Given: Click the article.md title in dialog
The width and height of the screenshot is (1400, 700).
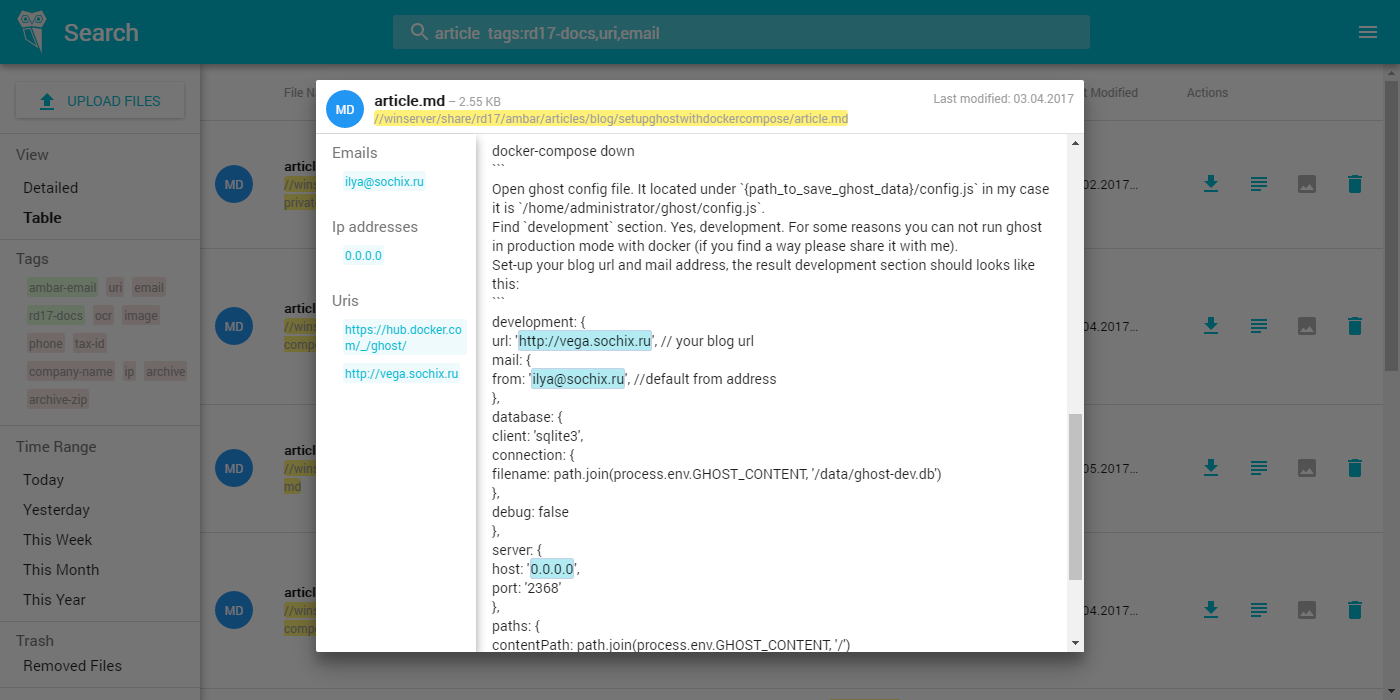Looking at the screenshot, I should pyautogui.click(x=410, y=100).
